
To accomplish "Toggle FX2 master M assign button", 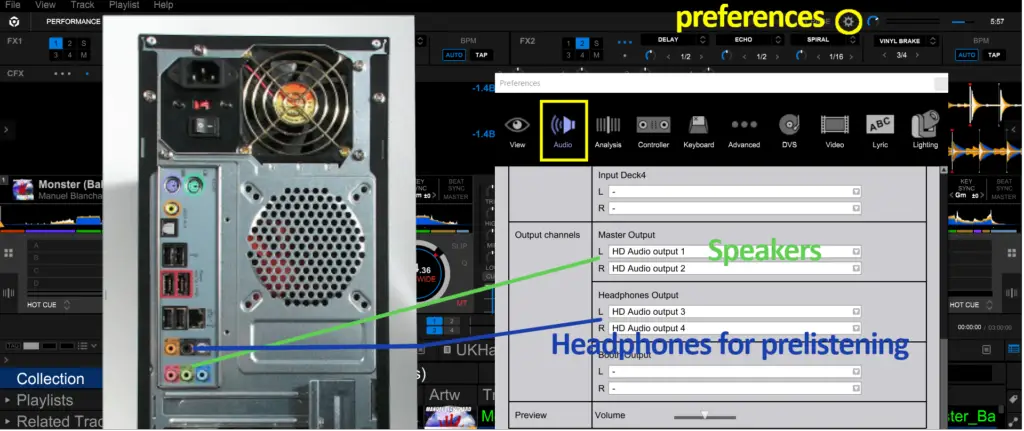I will tap(597, 55).
